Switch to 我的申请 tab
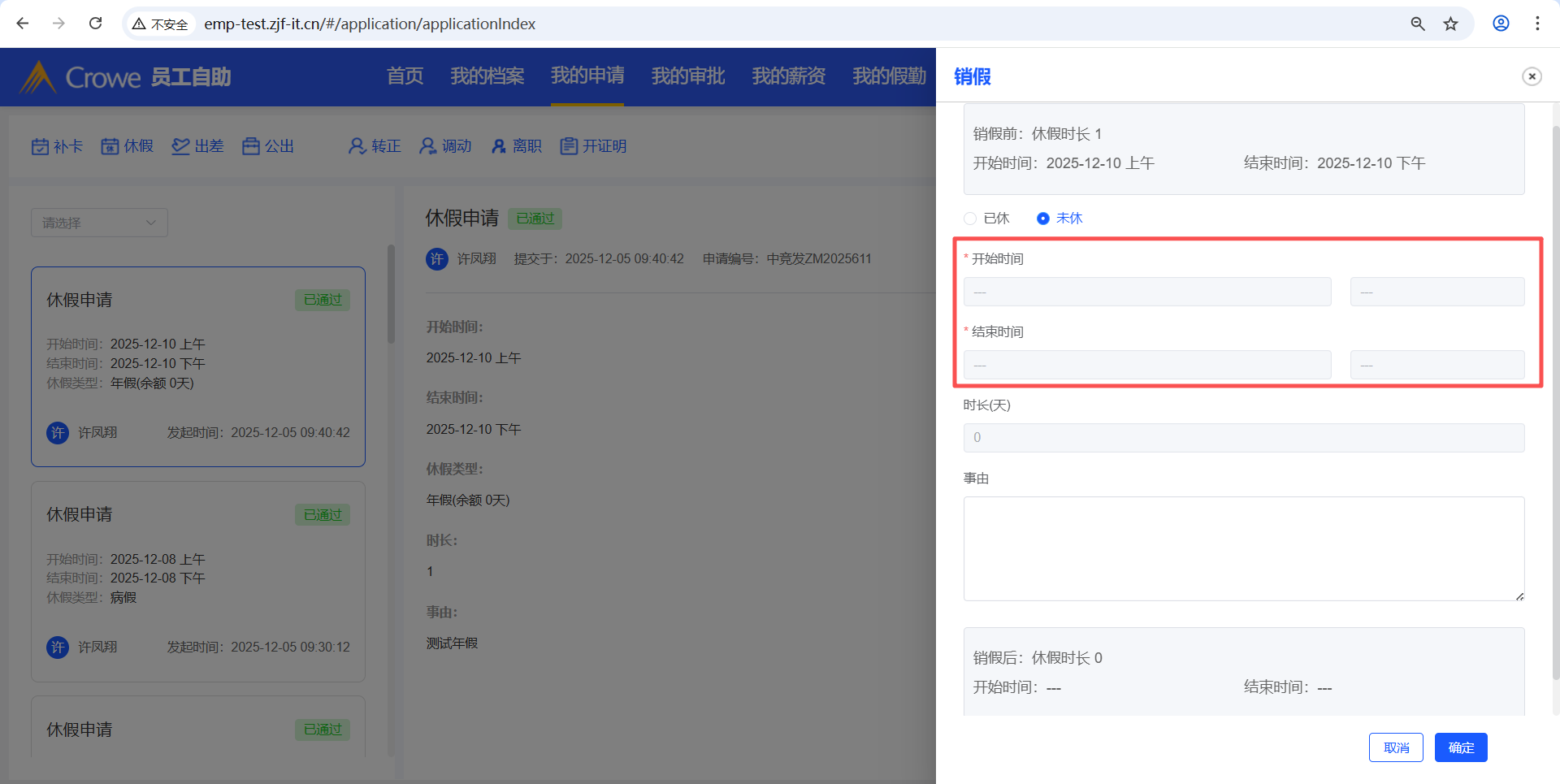 pos(587,76)
